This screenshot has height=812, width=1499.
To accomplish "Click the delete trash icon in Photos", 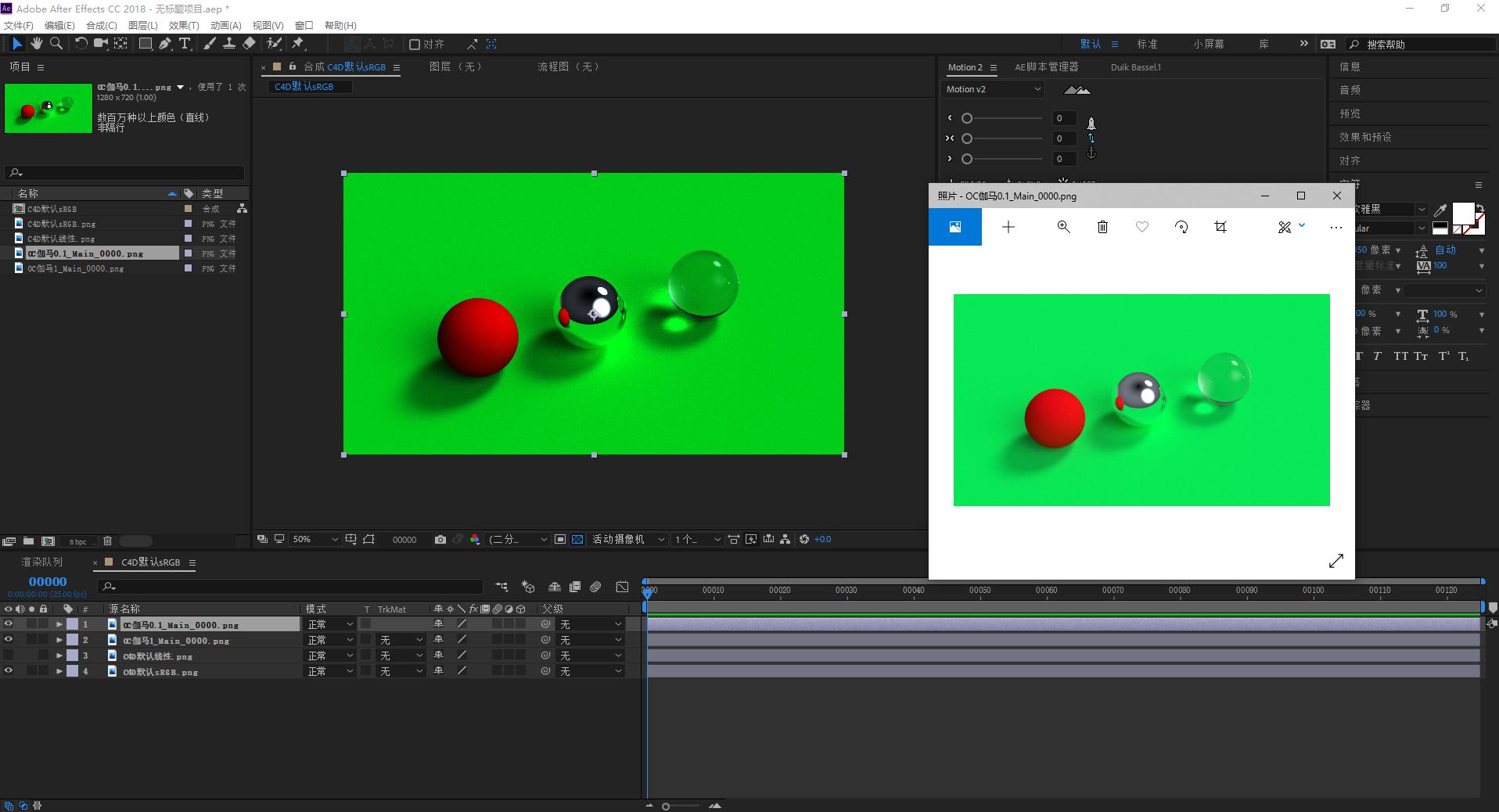I will pos(1102,227).
